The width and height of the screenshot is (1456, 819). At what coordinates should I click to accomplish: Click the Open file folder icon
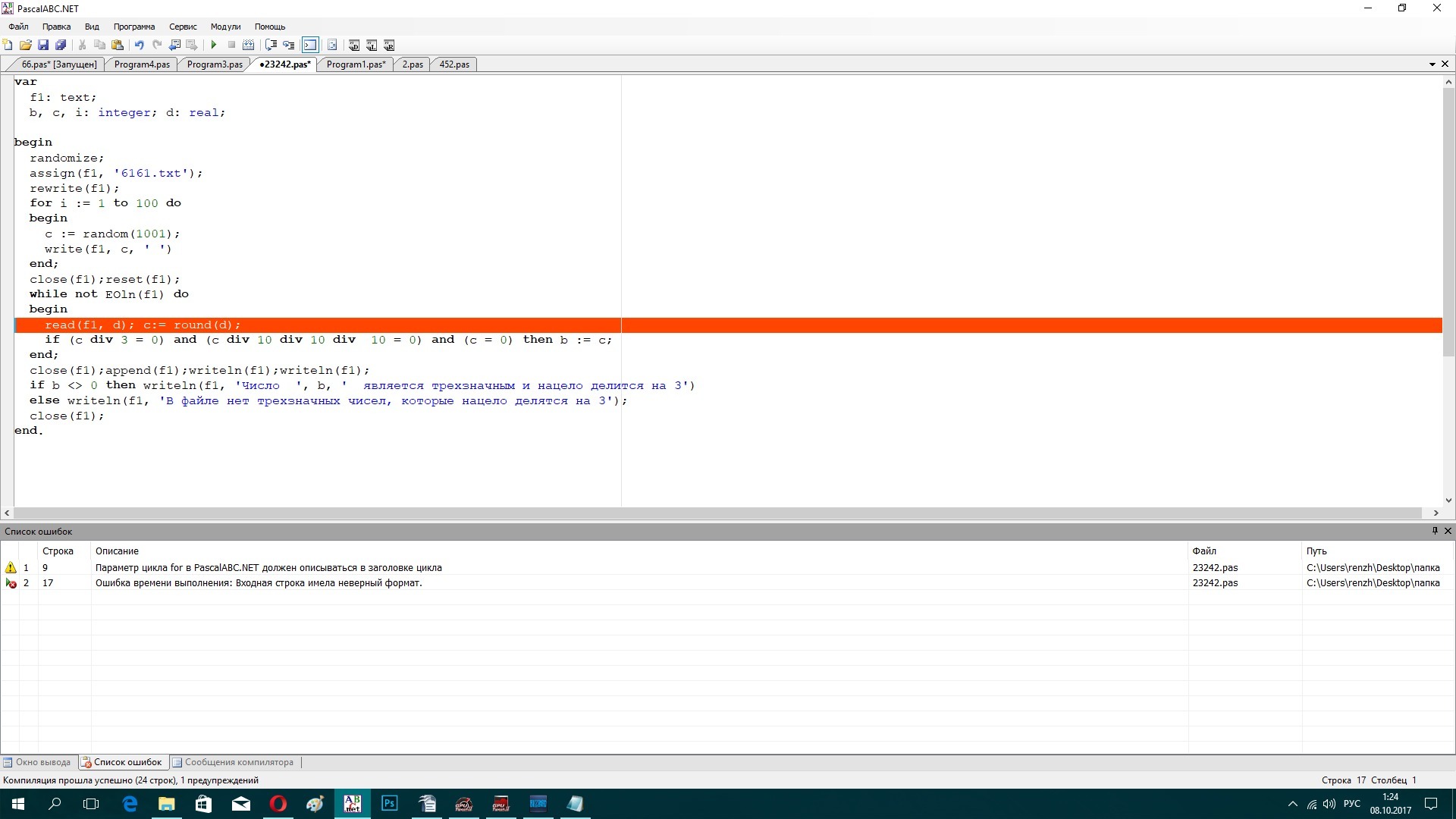[x=26, y=45]
